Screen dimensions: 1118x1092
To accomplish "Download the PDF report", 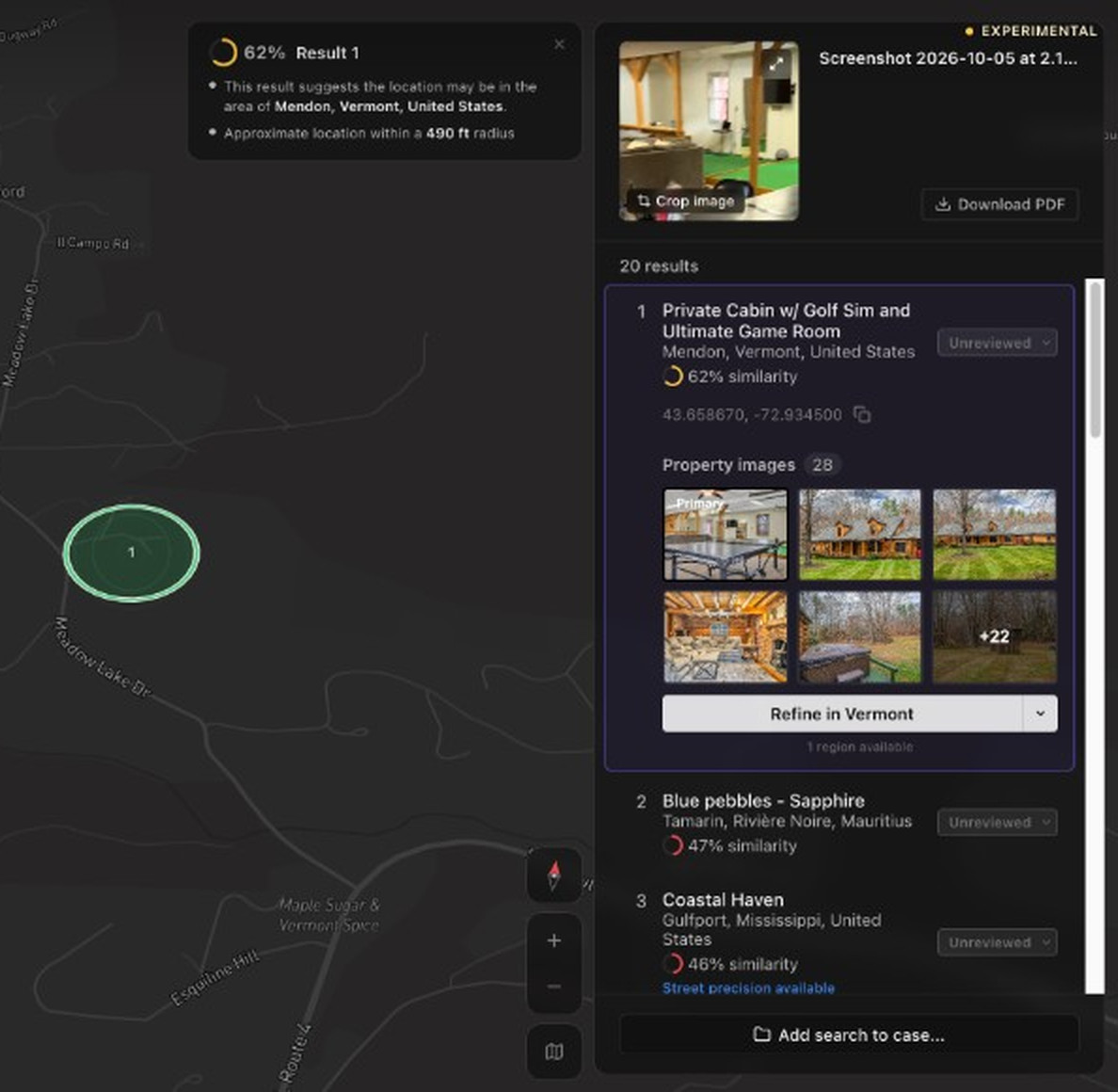I will (999, 204).
